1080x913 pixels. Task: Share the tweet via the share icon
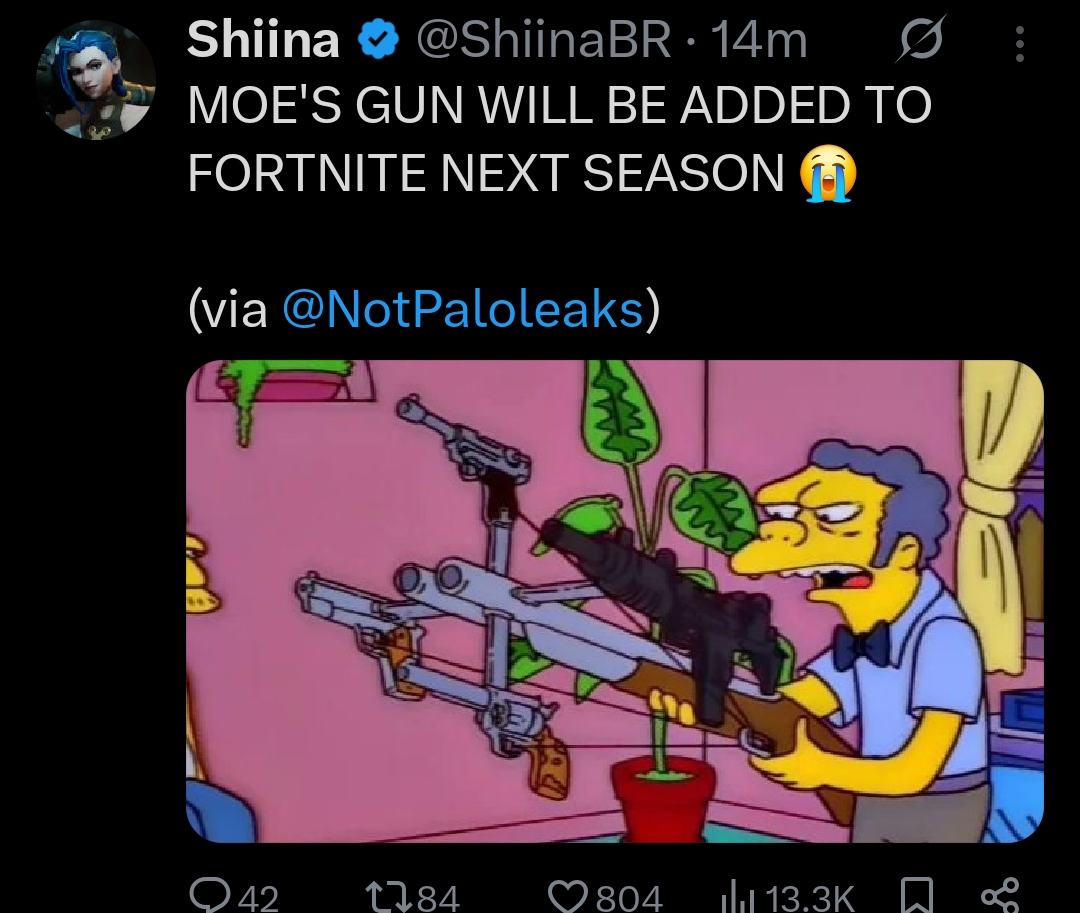tap(999, 896)
